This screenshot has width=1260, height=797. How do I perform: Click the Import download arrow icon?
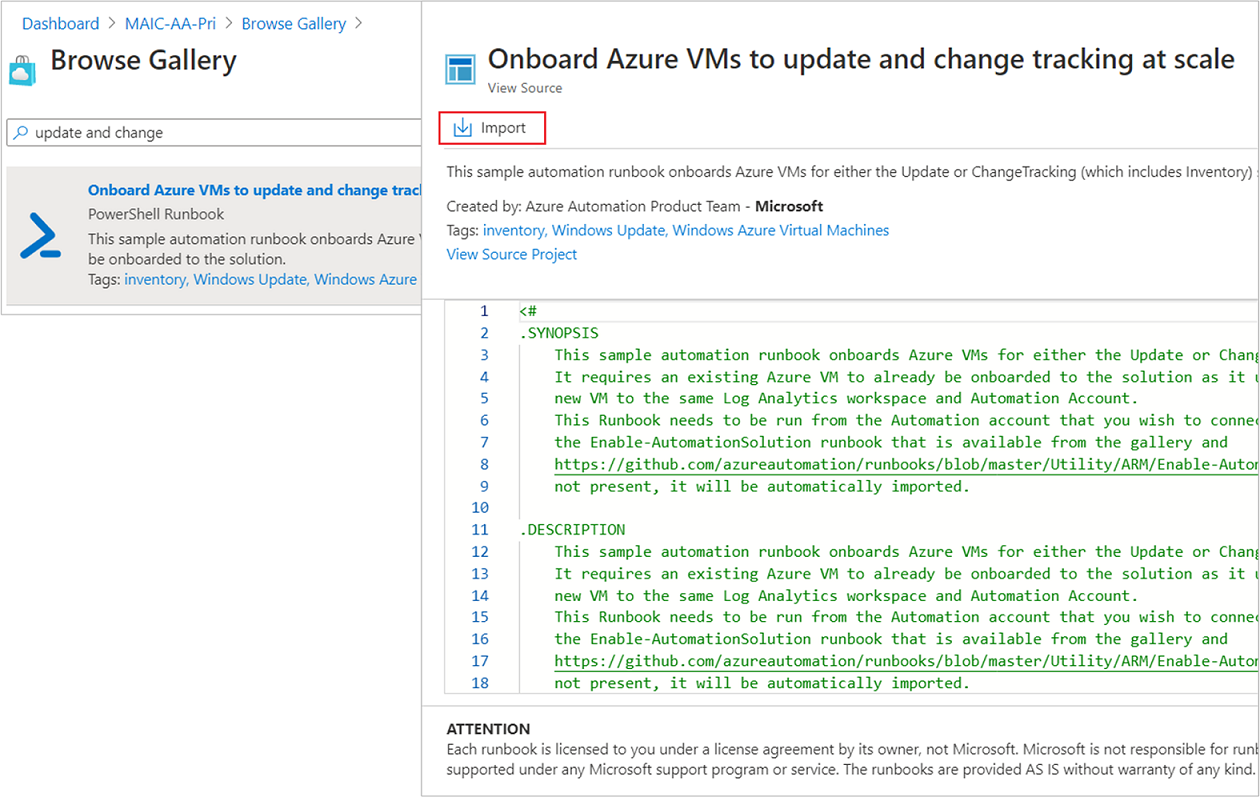tap(462, 128)
